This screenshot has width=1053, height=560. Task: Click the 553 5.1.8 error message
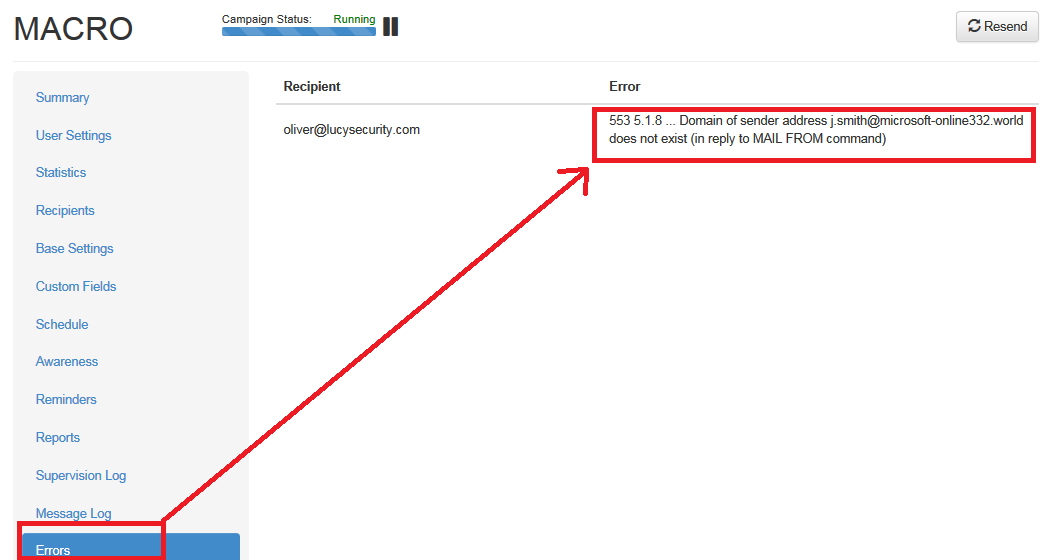816,130
